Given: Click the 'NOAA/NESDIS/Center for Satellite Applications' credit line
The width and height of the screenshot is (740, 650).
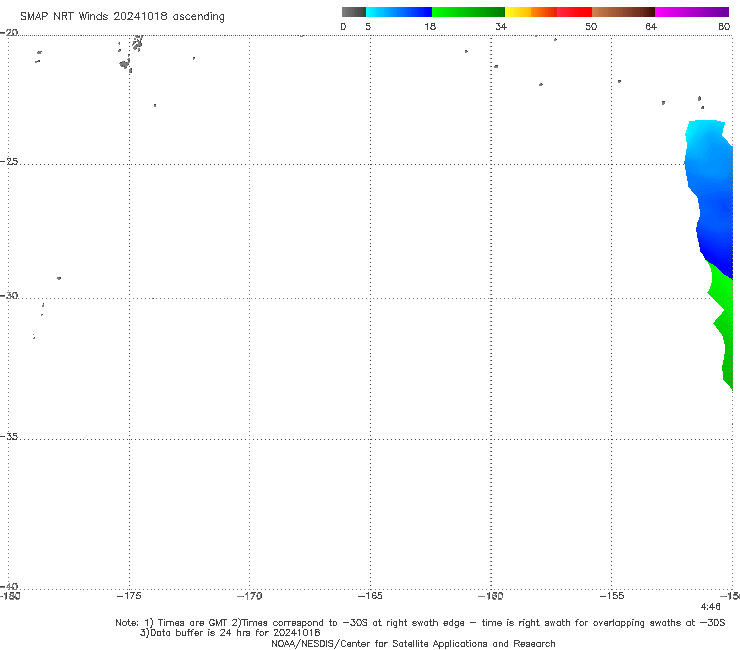Looking at the screenshot, I should click(413, 643).
